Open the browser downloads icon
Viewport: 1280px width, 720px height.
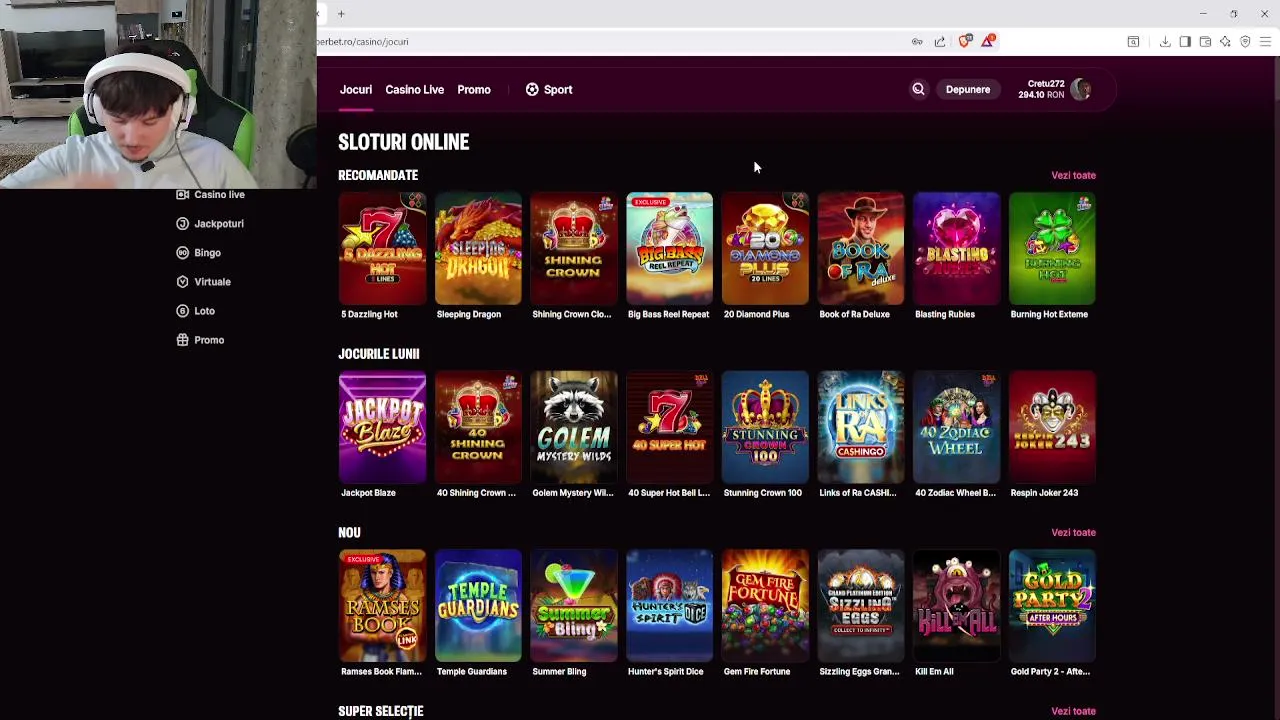(1165, 42)
